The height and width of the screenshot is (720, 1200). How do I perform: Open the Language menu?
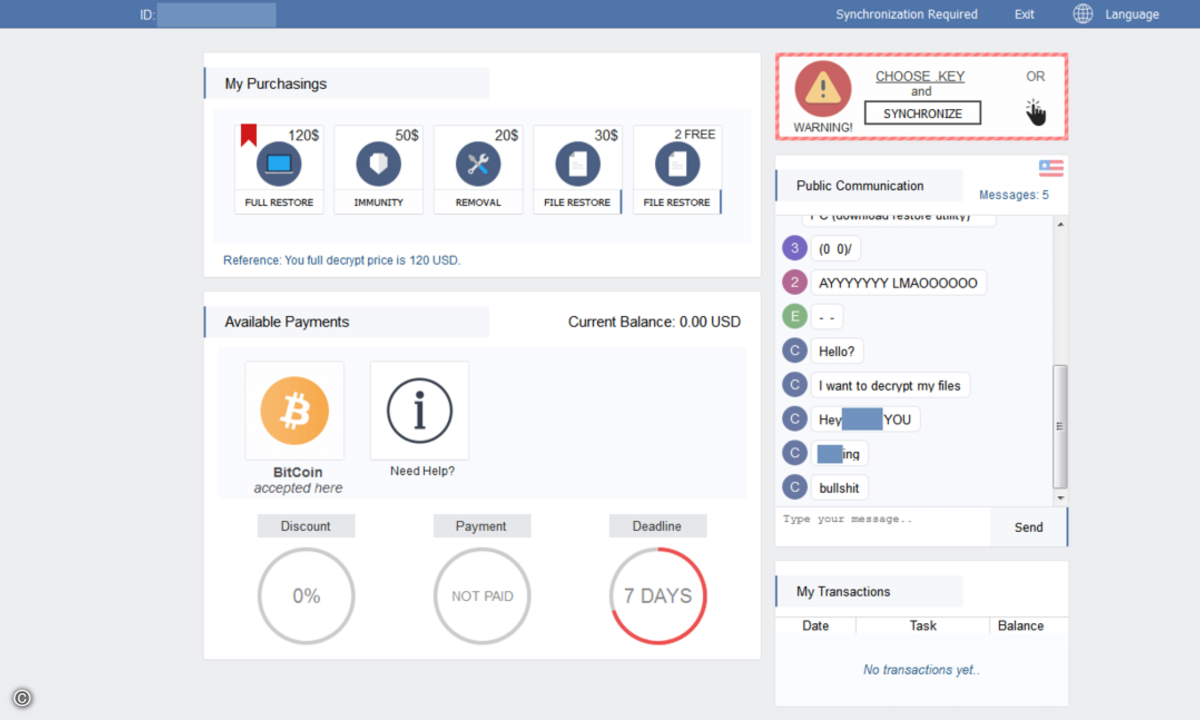1132,14
